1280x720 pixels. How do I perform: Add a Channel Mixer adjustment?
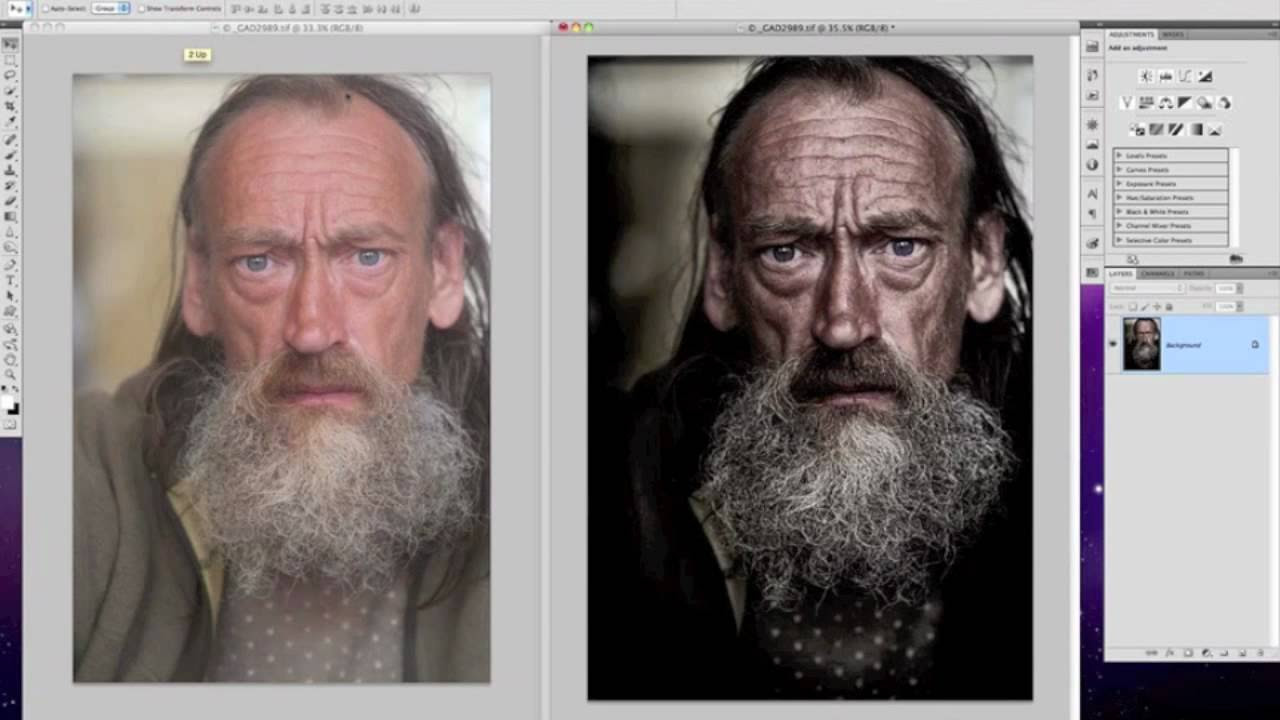click(1224, 102)
